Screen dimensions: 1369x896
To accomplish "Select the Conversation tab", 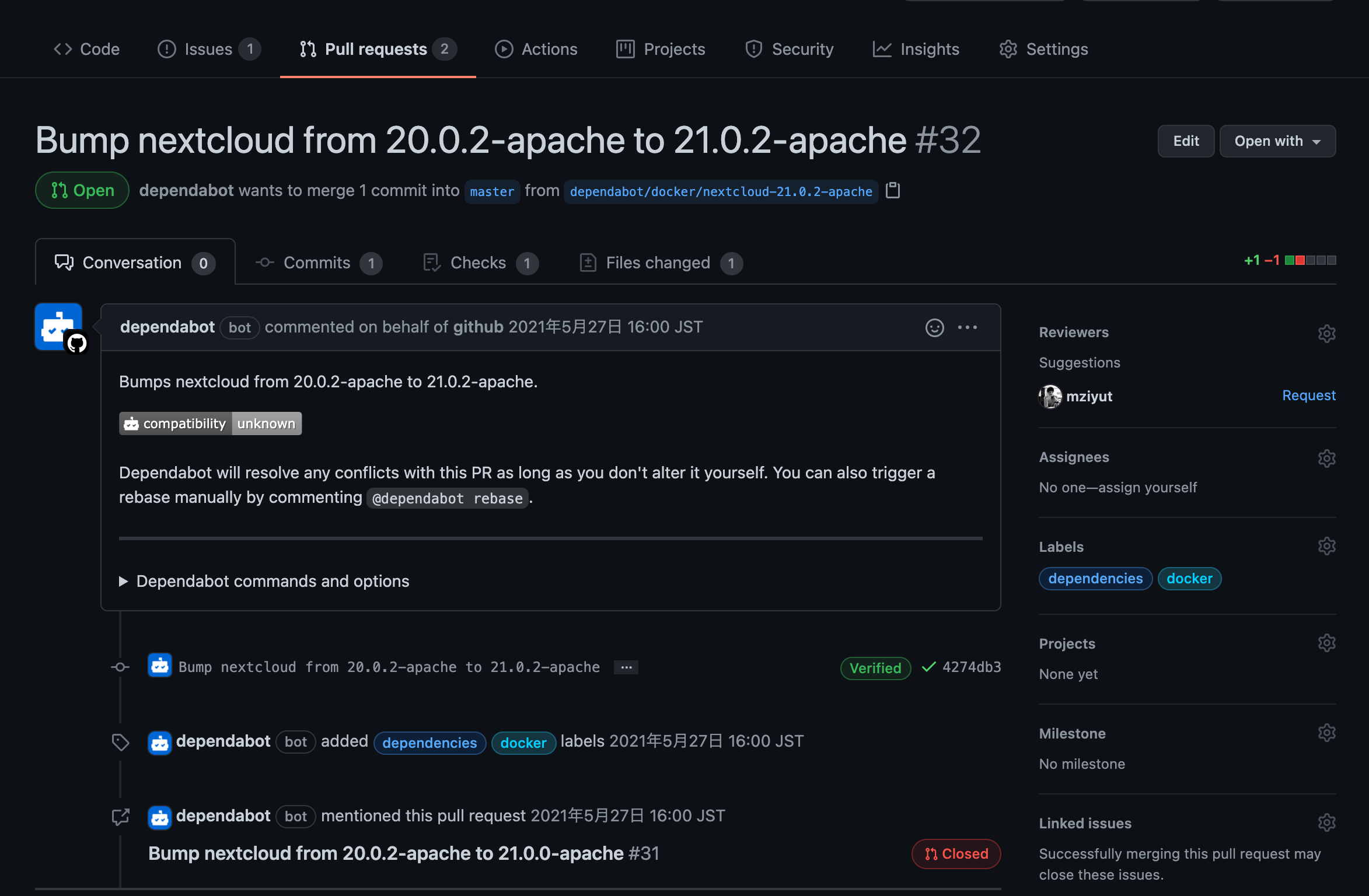I will click(x=135, y=263).
